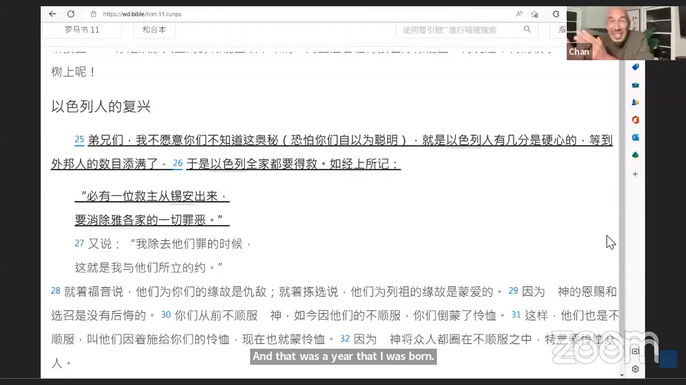Open the Microsoft 365 icon in sidebar
This screenshot has height=385, width=686.
coord(635,120)
